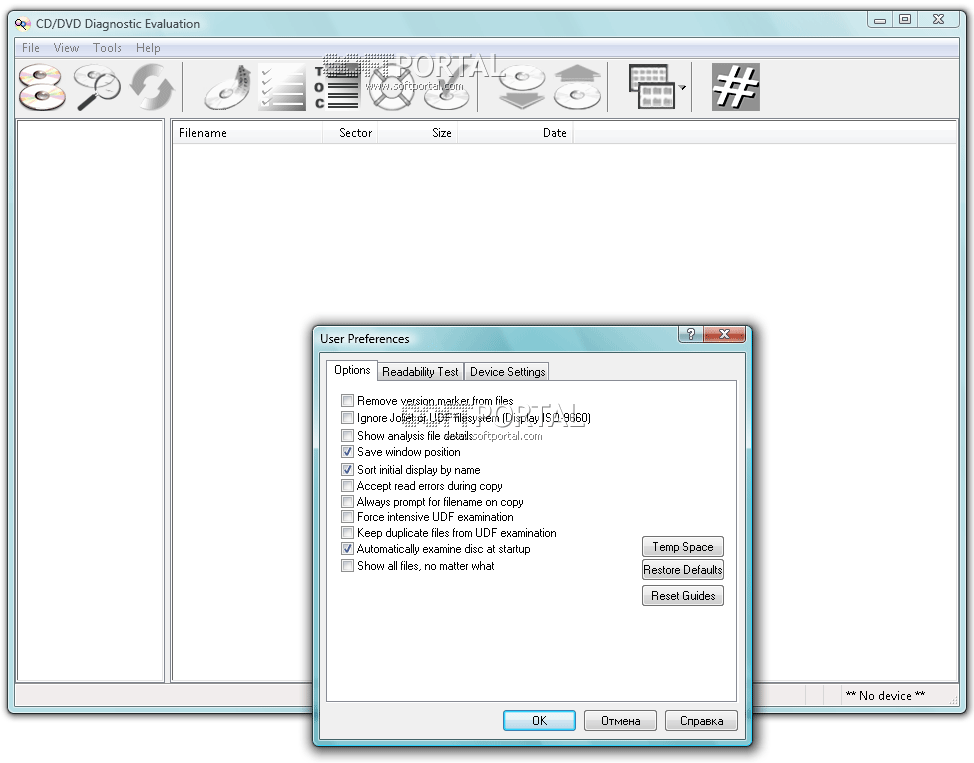974x763 pixels.
Task: Click the TOC table of contents icon
Action: [x=337, y=87]
